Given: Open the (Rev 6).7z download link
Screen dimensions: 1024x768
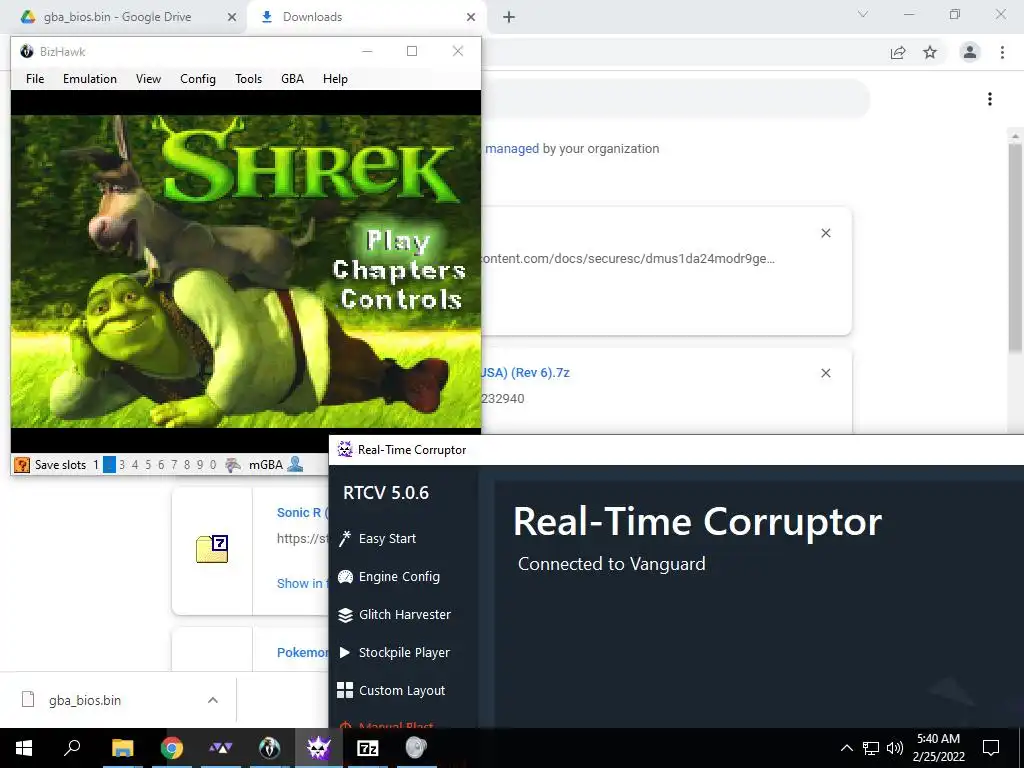Looking at the screenshot, I should [526, 373].
